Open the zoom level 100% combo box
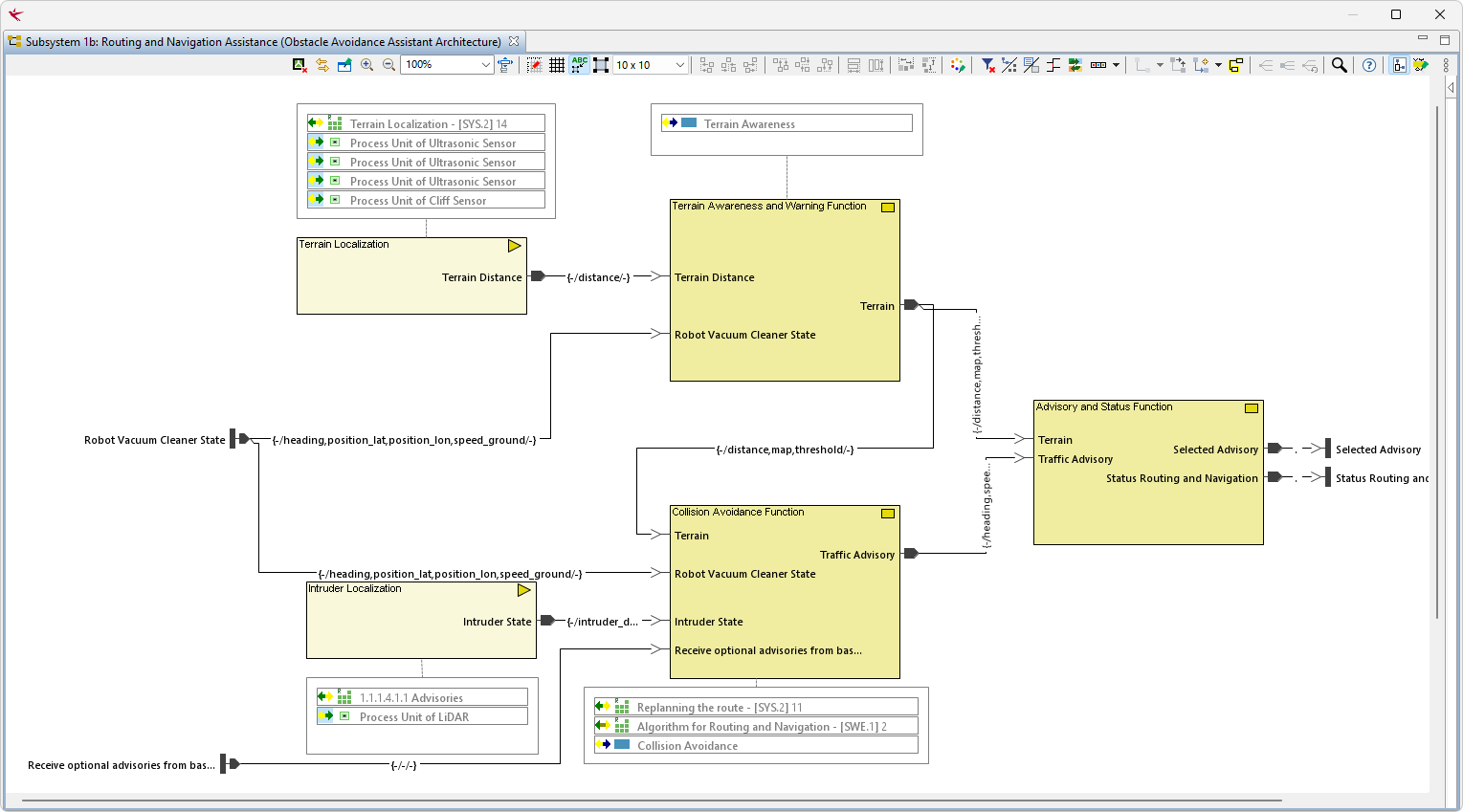This screenshot has height=812, width=1463. pos(447,65)
